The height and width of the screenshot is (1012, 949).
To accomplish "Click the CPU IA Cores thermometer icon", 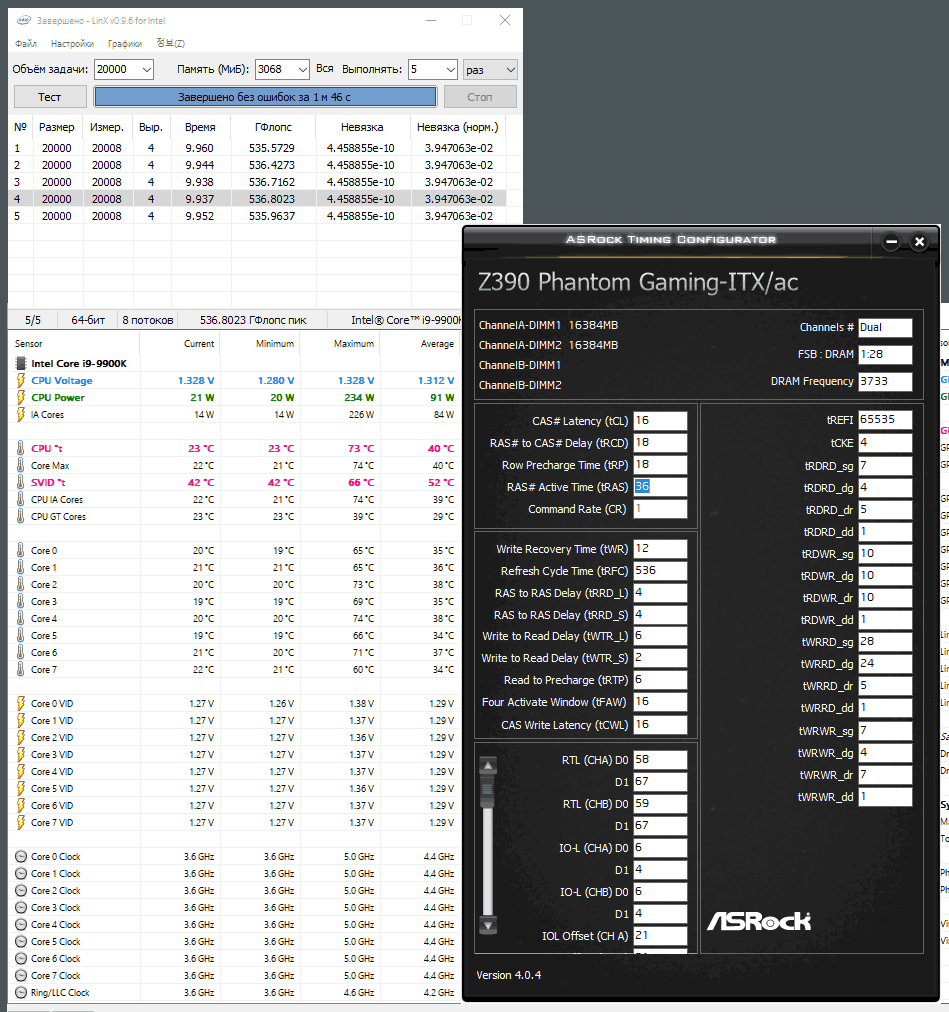I will click(21, 500).
